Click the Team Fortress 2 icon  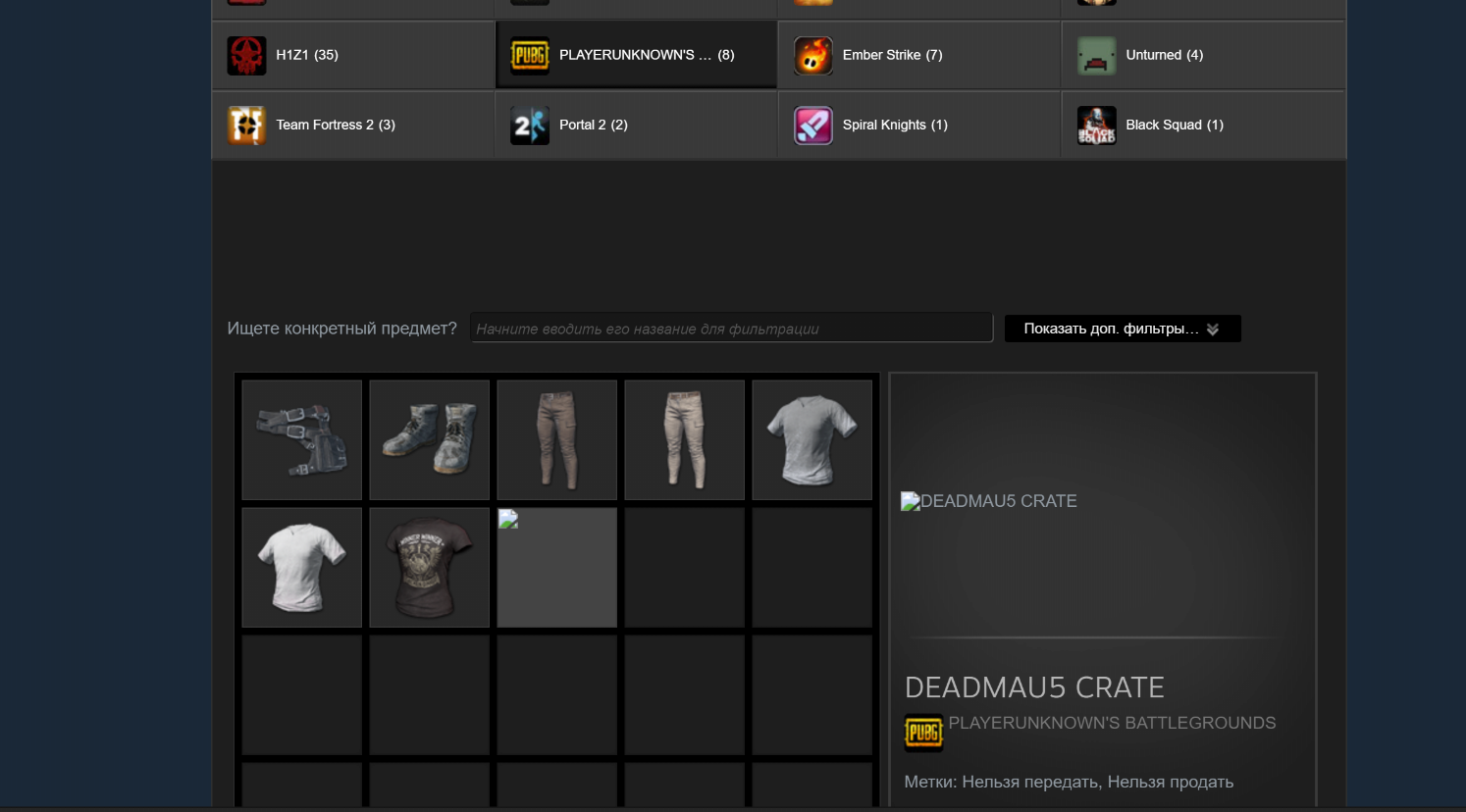(x=246, y=126)
